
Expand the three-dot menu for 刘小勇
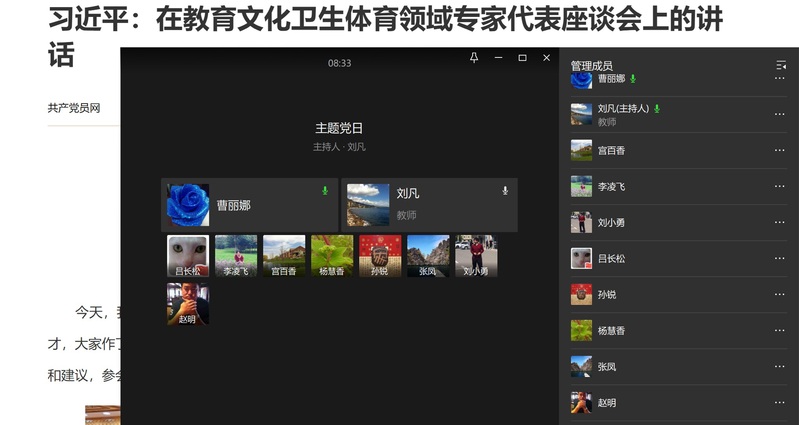[x=780, y=222]
